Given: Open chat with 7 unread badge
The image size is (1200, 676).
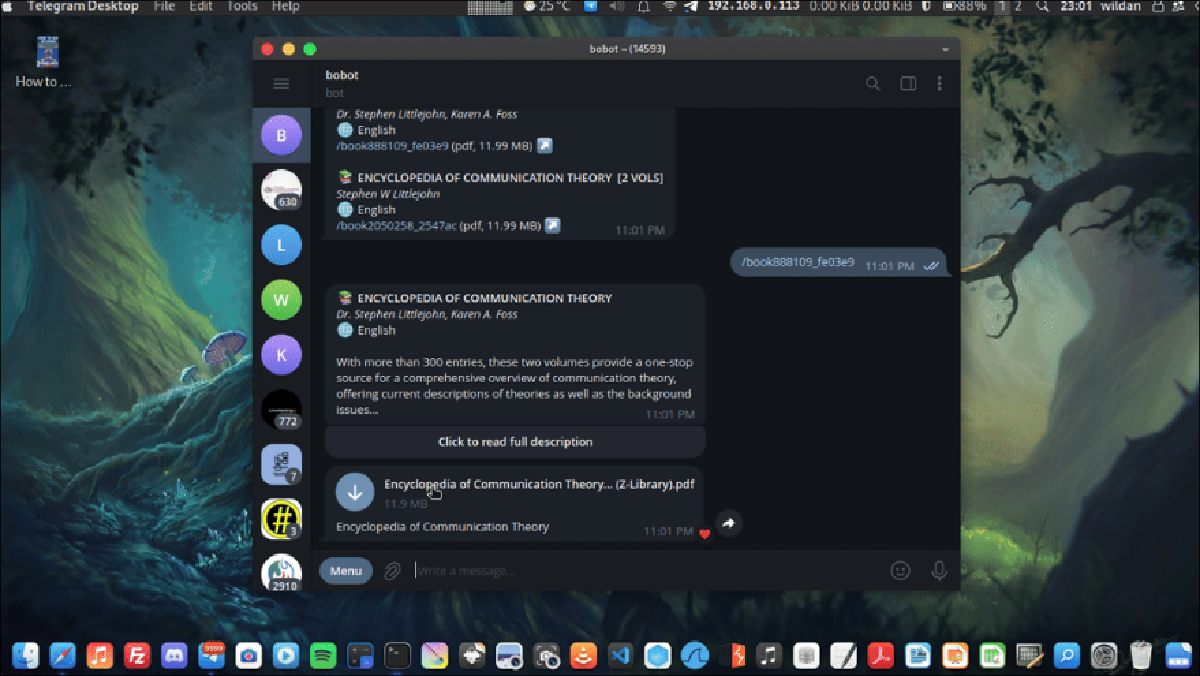Looking at the screenshot, I should (x=281, y=465).
